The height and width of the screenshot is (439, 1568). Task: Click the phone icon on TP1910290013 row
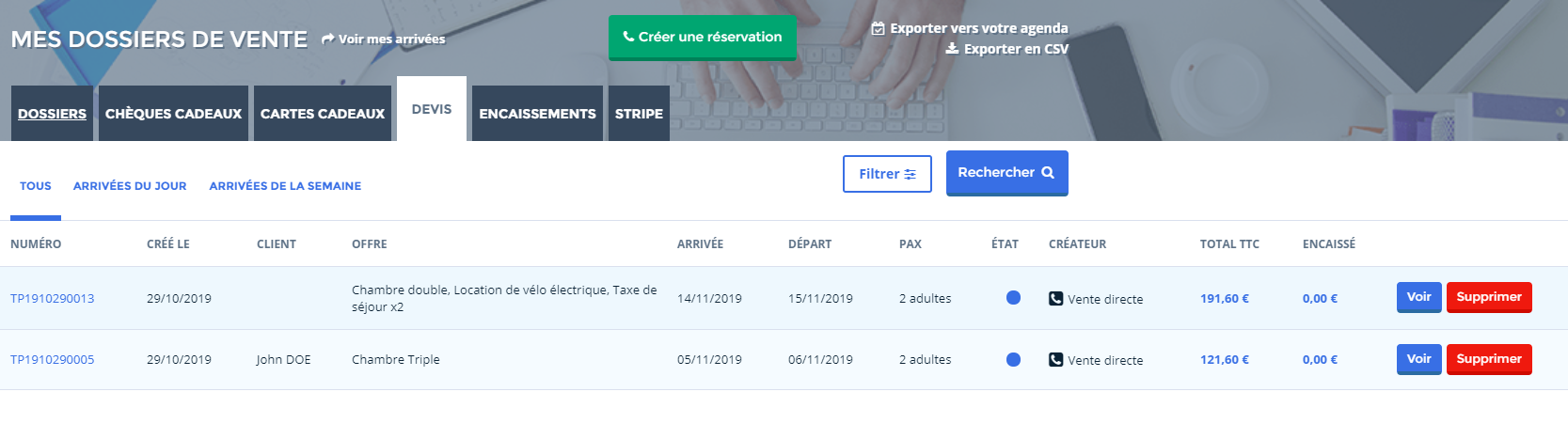tap(1055, 299)
